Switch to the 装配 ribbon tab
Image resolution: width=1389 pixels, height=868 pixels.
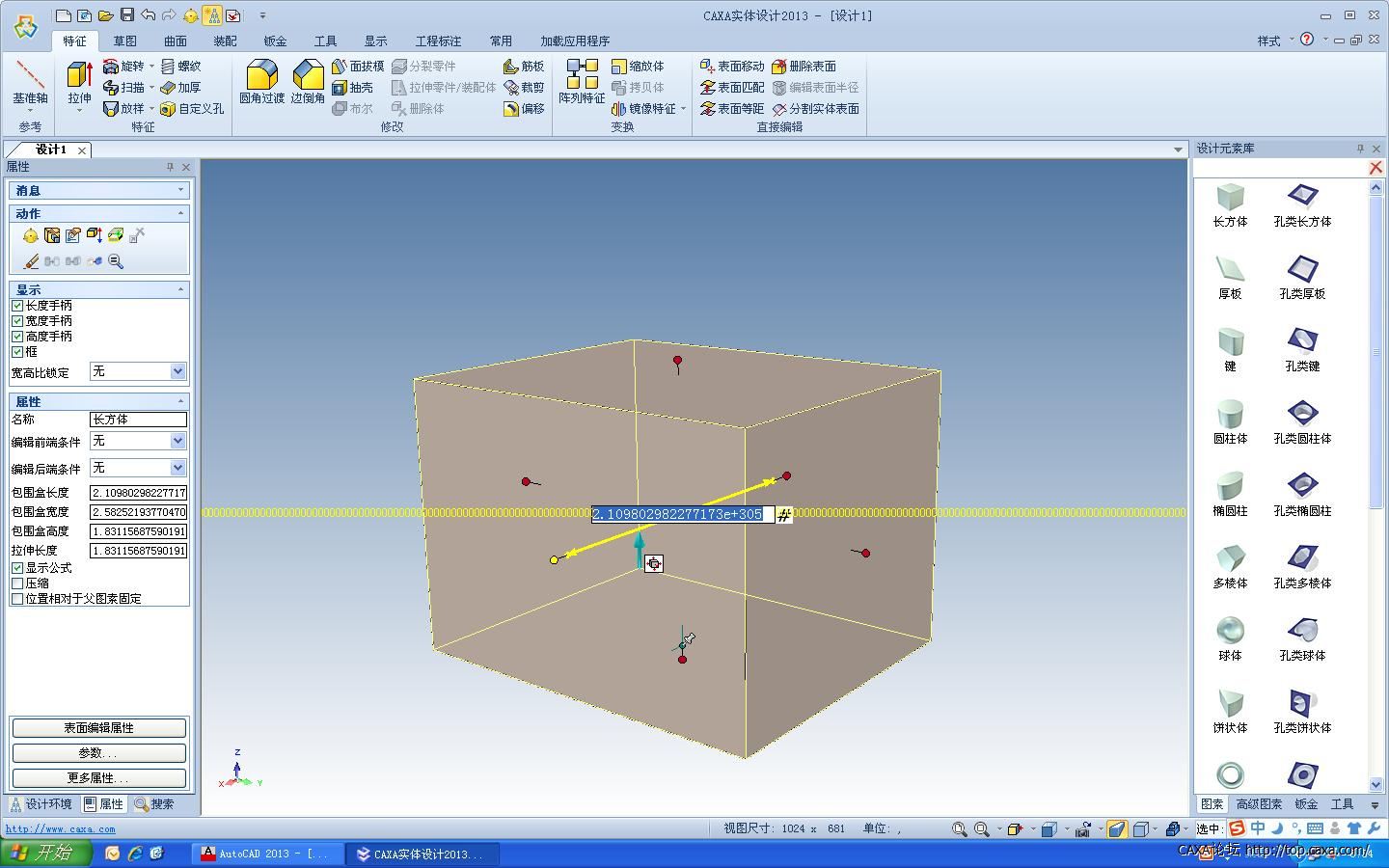coord(225,41)
